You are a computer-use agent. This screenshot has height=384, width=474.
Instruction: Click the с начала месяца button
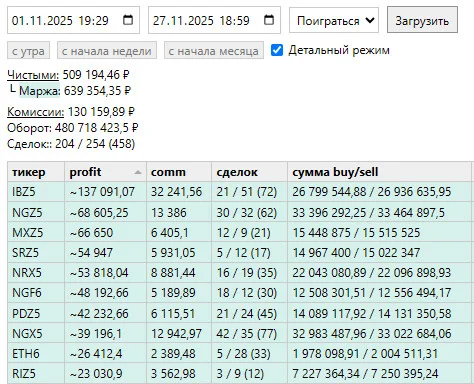click(214, 51)
